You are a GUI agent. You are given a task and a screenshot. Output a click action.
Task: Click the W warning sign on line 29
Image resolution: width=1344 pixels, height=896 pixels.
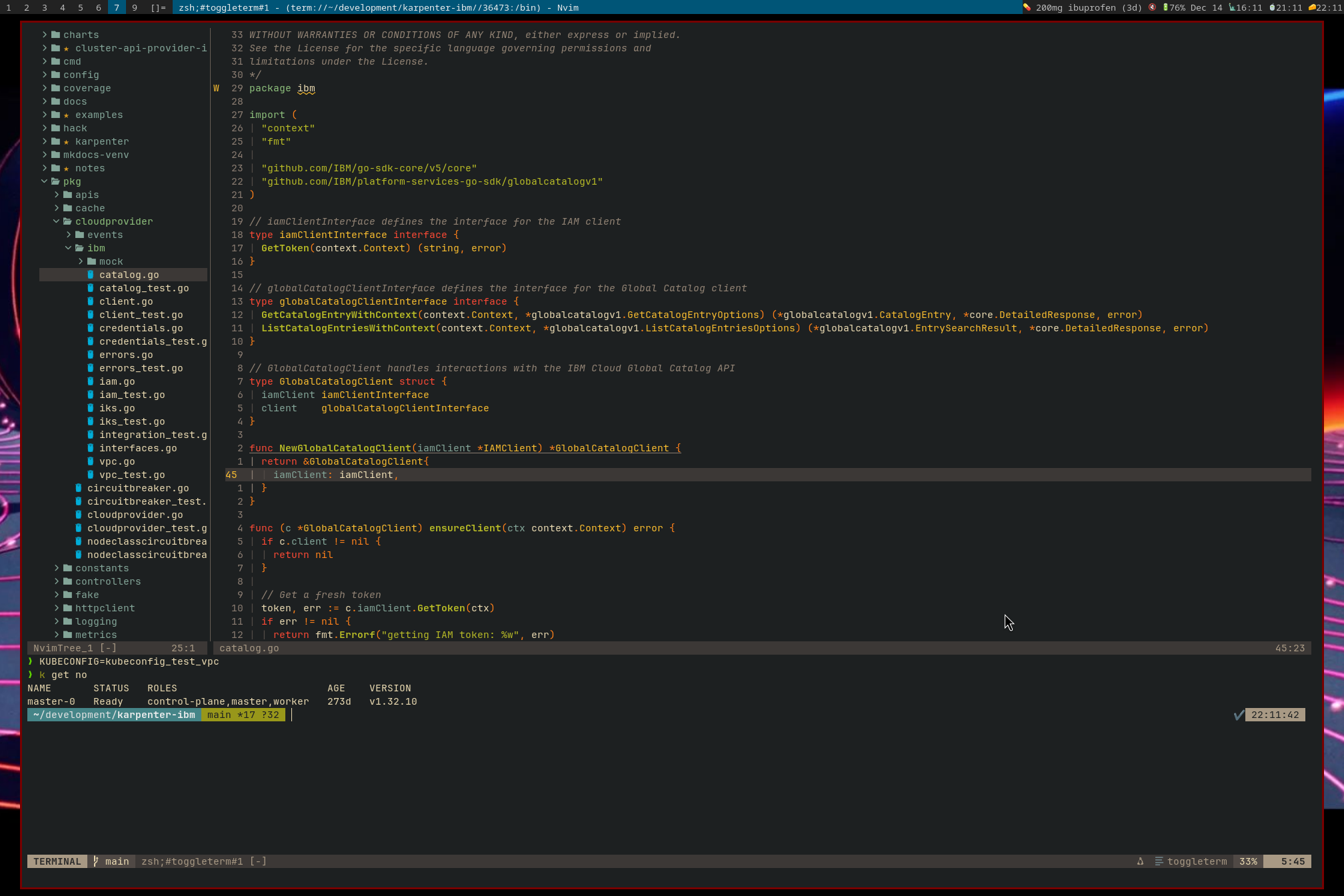(216, 88)
